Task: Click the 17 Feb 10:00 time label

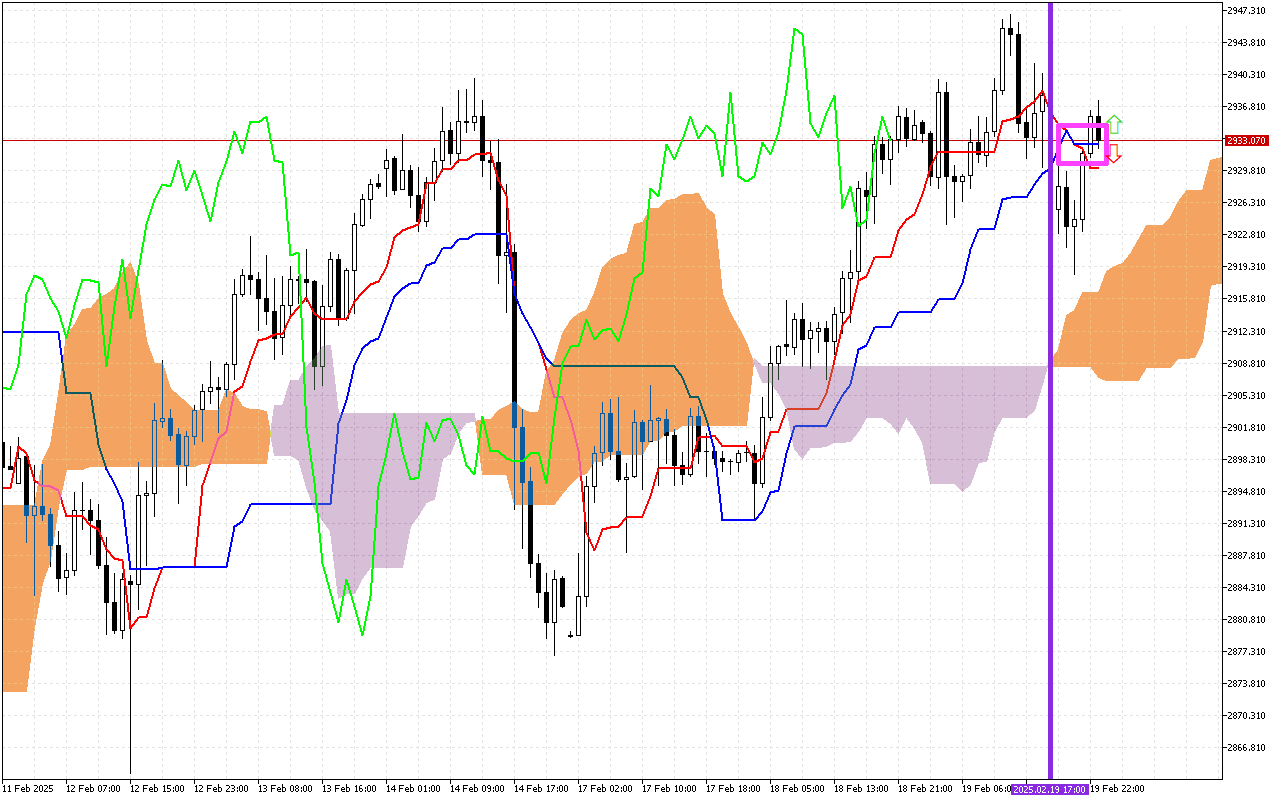Action: [x=670, y=789]
